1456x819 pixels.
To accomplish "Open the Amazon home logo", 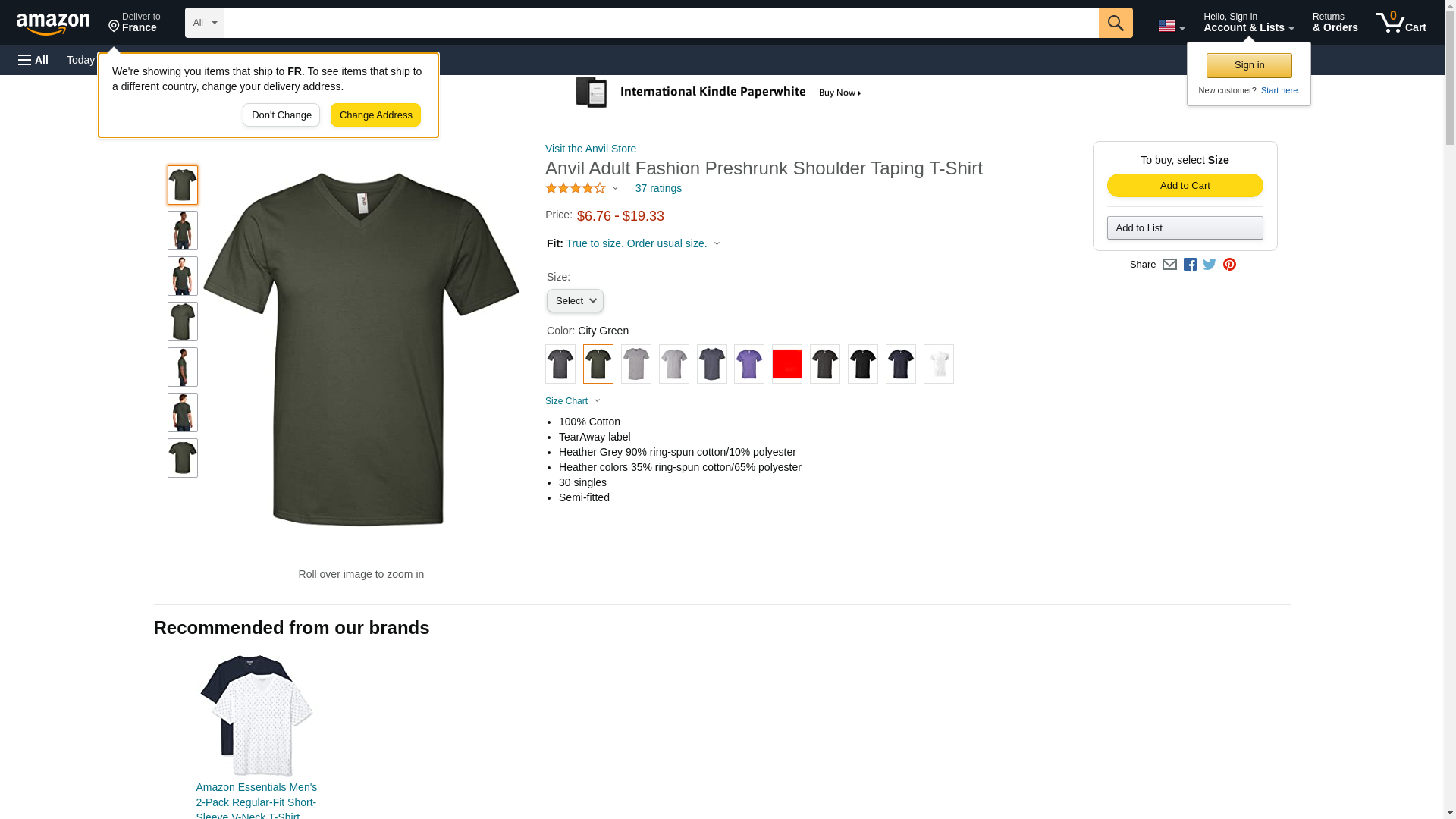I will 53,24.
